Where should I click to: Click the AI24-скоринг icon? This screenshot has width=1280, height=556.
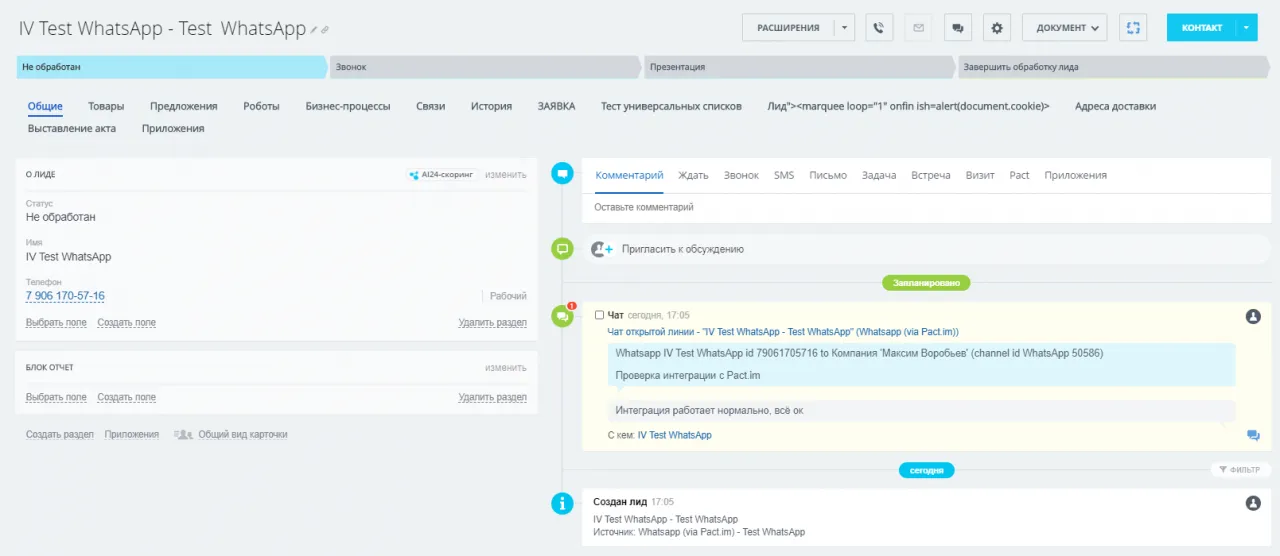(414, 175)
